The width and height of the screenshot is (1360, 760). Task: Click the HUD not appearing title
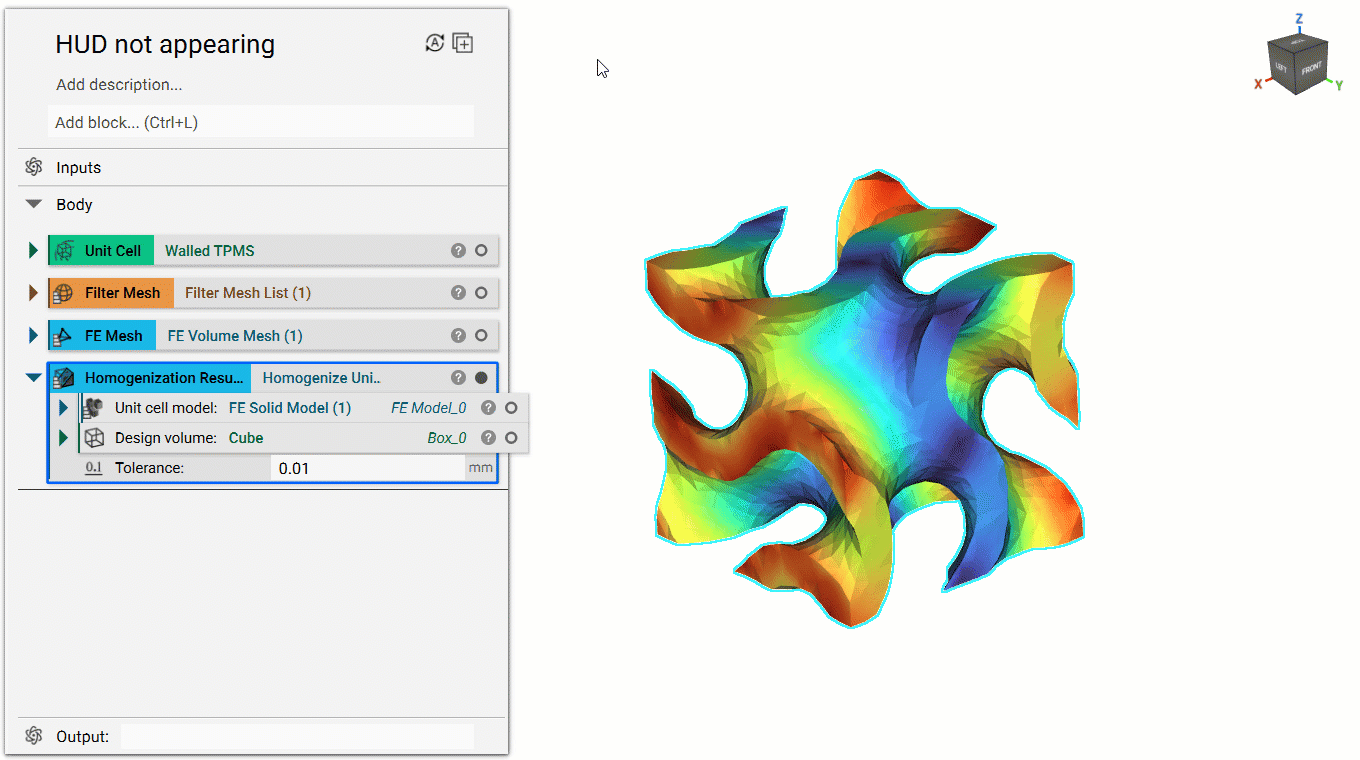coord(165,44)
